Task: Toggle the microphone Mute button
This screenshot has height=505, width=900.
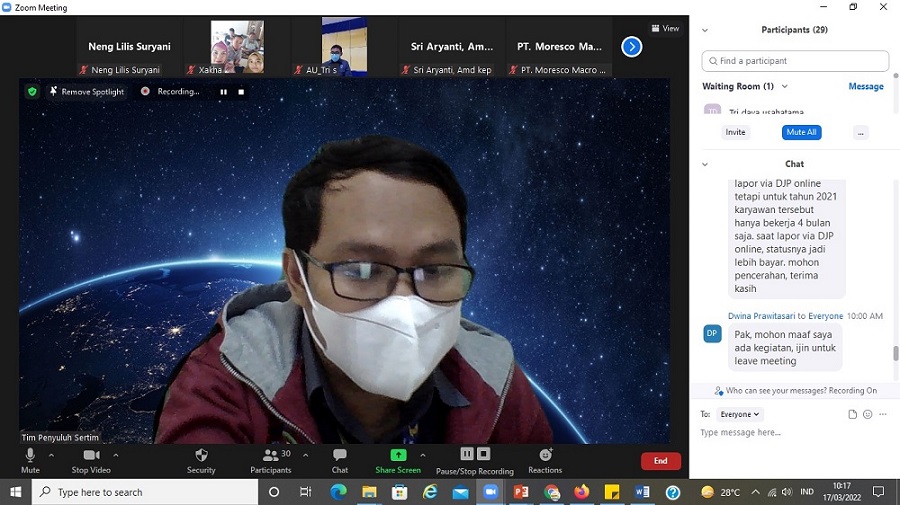Action: click(30, 460)
